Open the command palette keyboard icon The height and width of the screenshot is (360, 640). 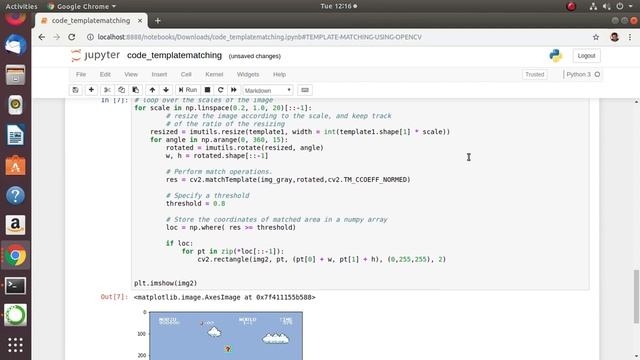(x=305, y=90)
